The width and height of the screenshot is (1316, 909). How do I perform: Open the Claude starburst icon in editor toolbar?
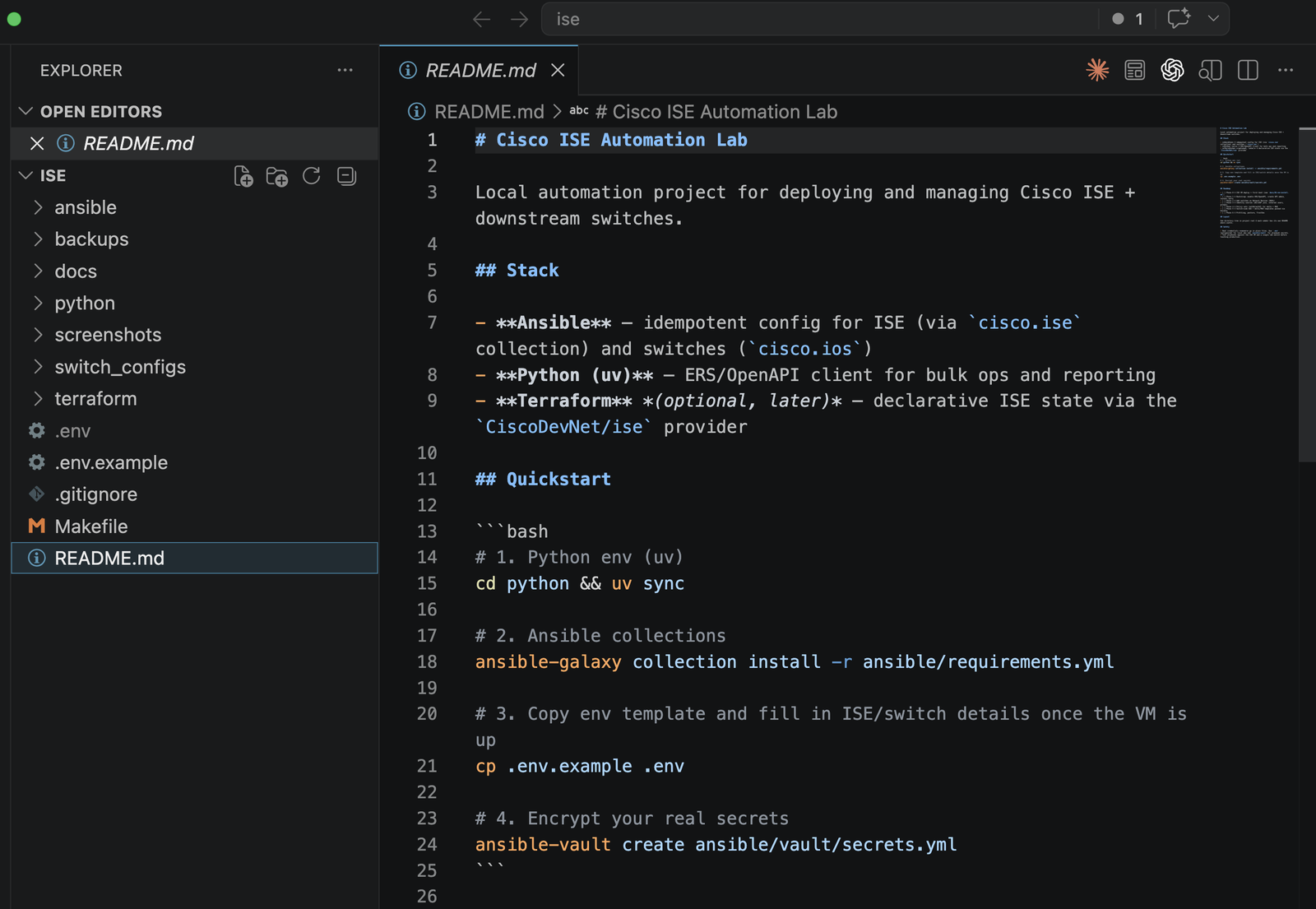1097,70
